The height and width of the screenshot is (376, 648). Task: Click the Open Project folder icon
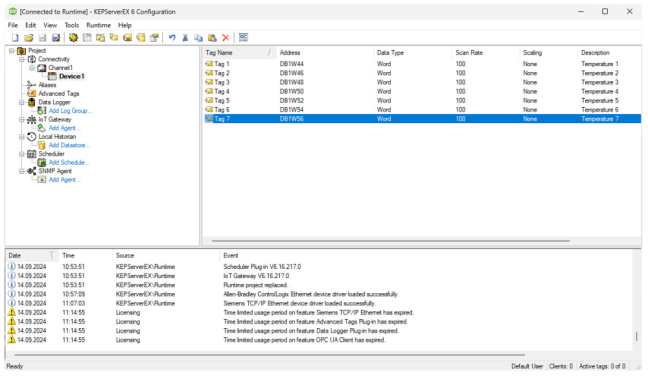29,38
